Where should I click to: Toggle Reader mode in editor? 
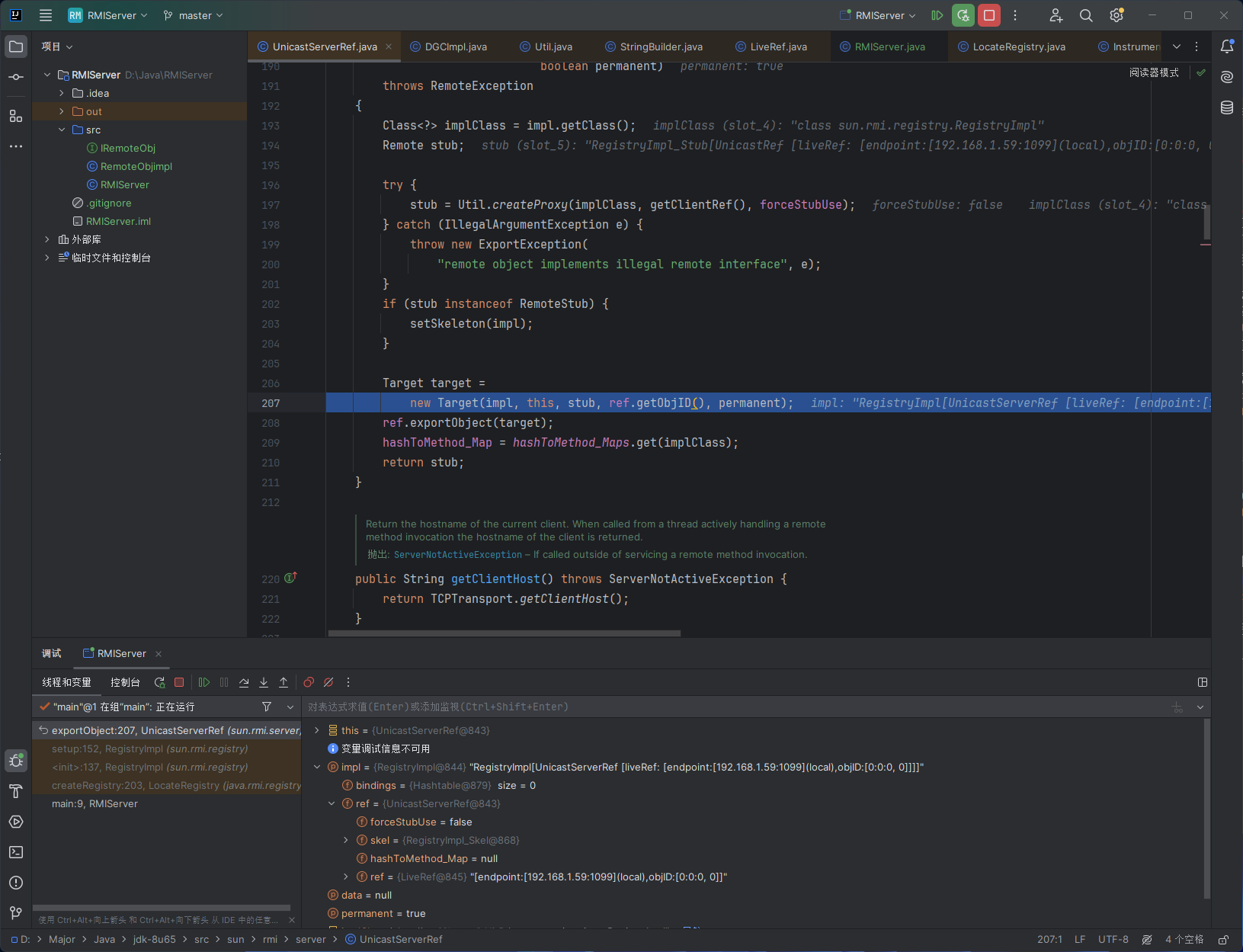[1154, 72]
